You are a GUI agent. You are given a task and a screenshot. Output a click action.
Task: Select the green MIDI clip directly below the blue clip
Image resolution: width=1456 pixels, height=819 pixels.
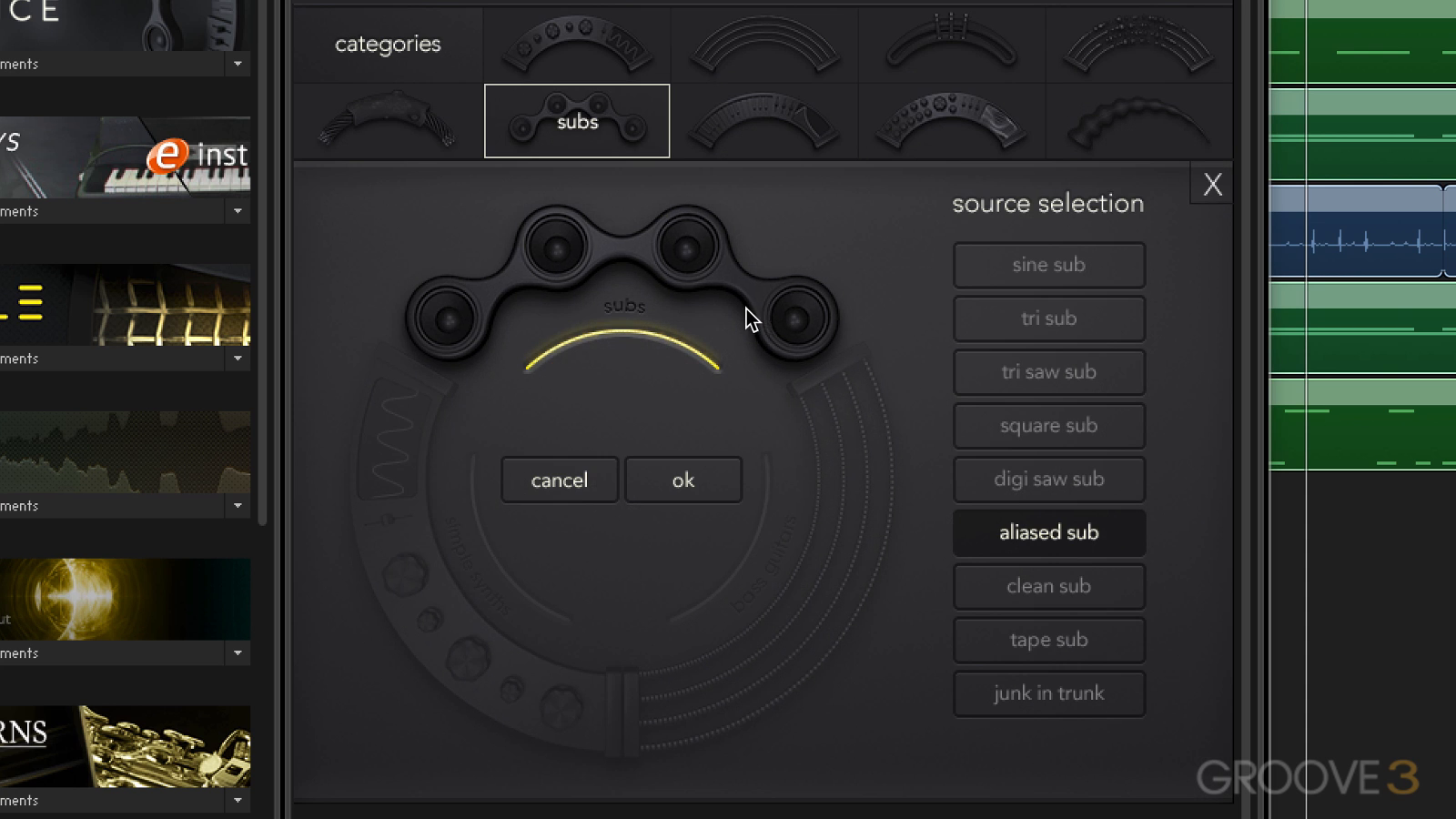tap(1362, 328)
